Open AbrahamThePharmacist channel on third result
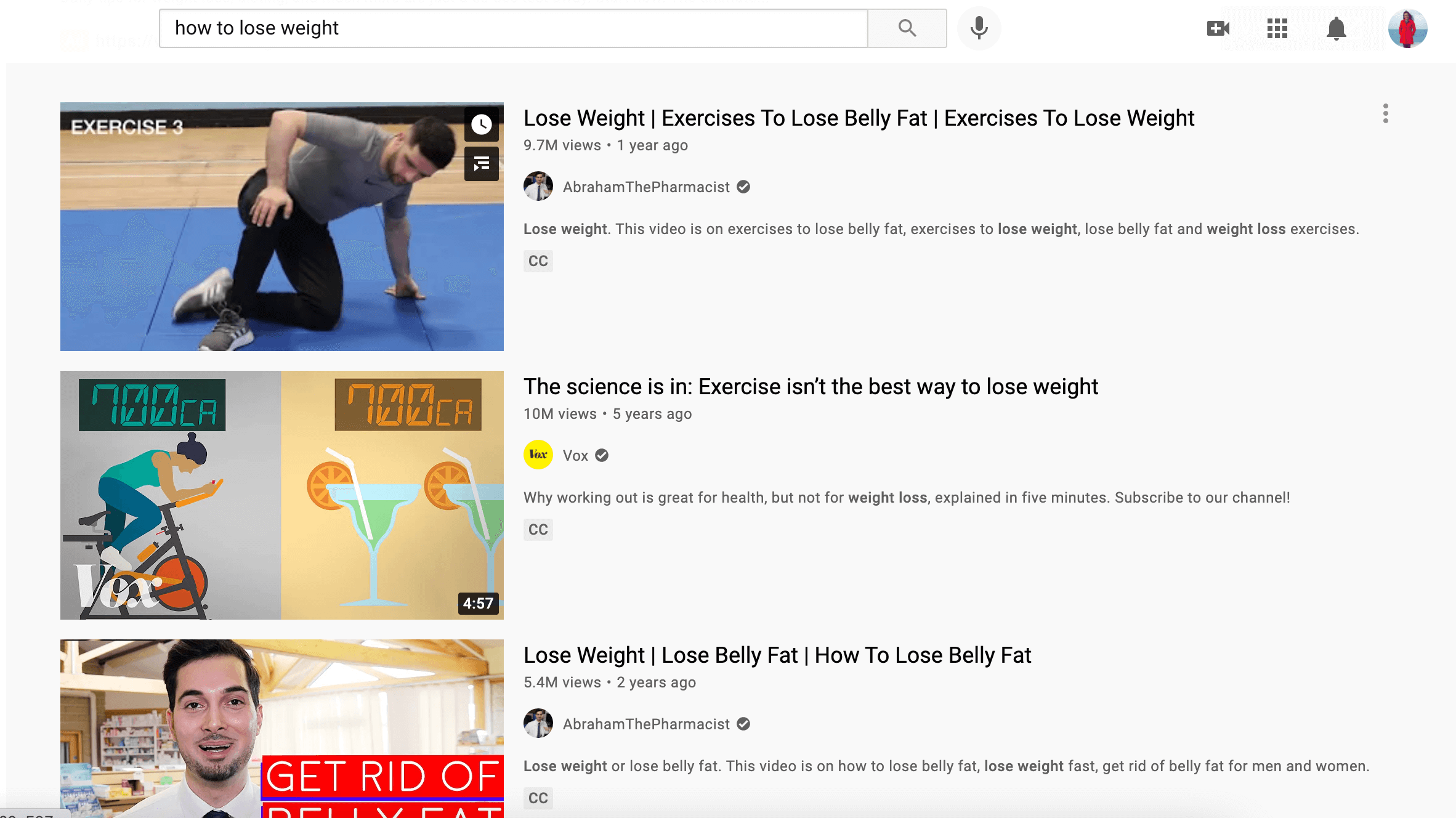 (x=646, y=724)
